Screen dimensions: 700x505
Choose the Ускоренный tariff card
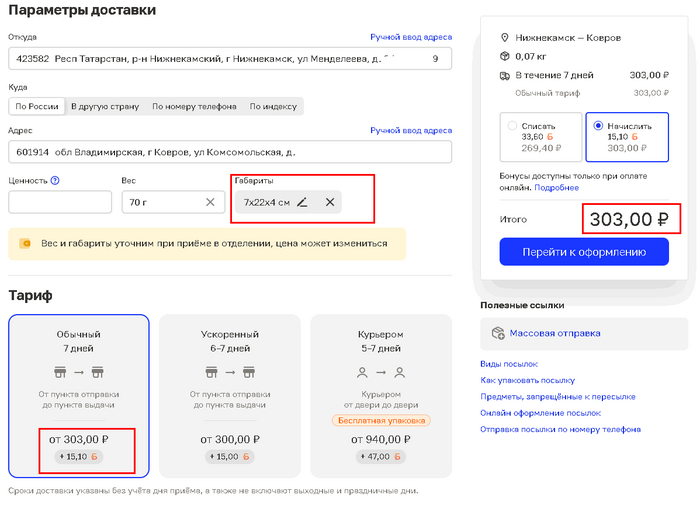point(230,396)
